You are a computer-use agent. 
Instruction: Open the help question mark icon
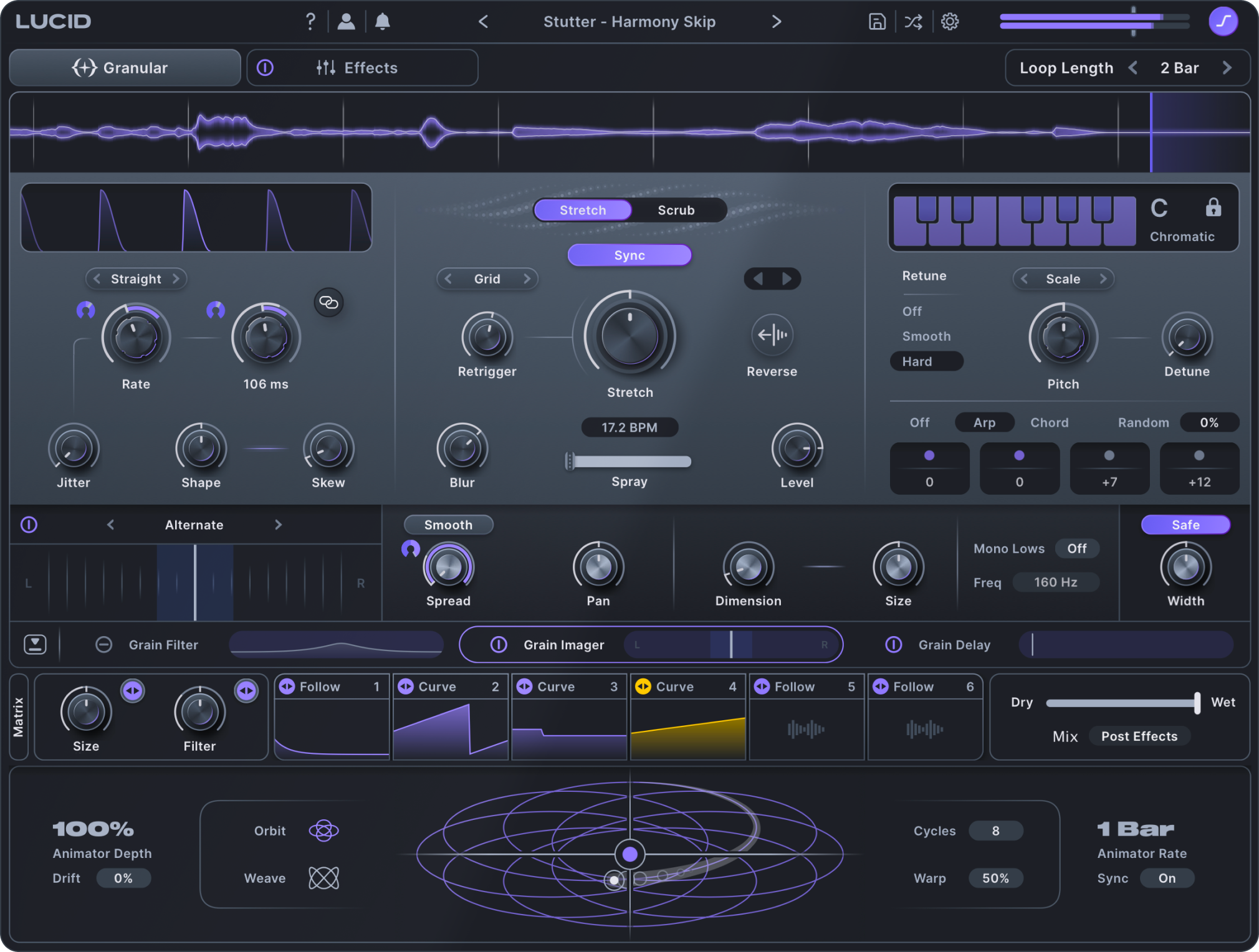[310, 22]
